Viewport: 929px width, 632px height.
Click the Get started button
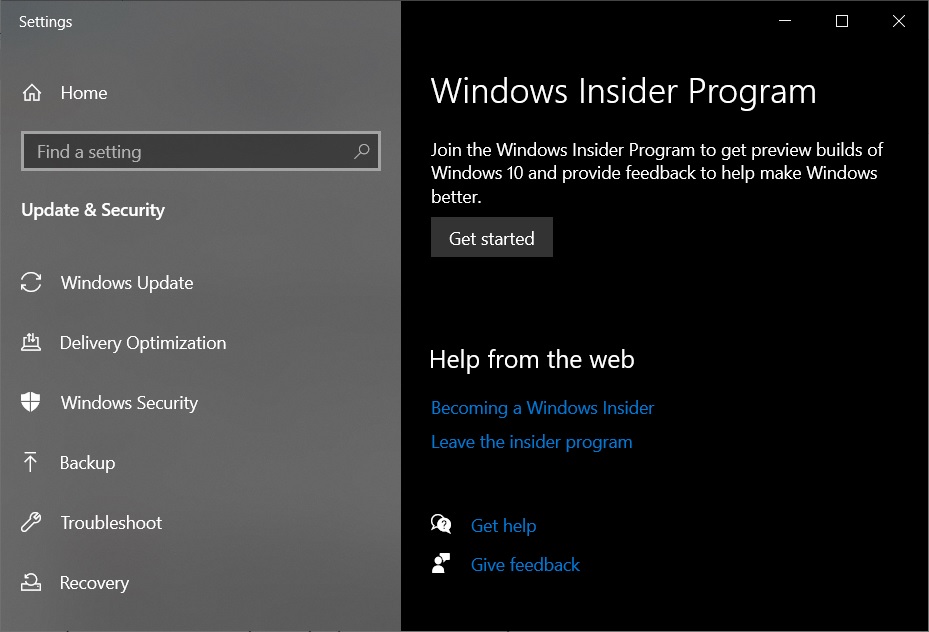pyautogui.click(x=492, y=237)
